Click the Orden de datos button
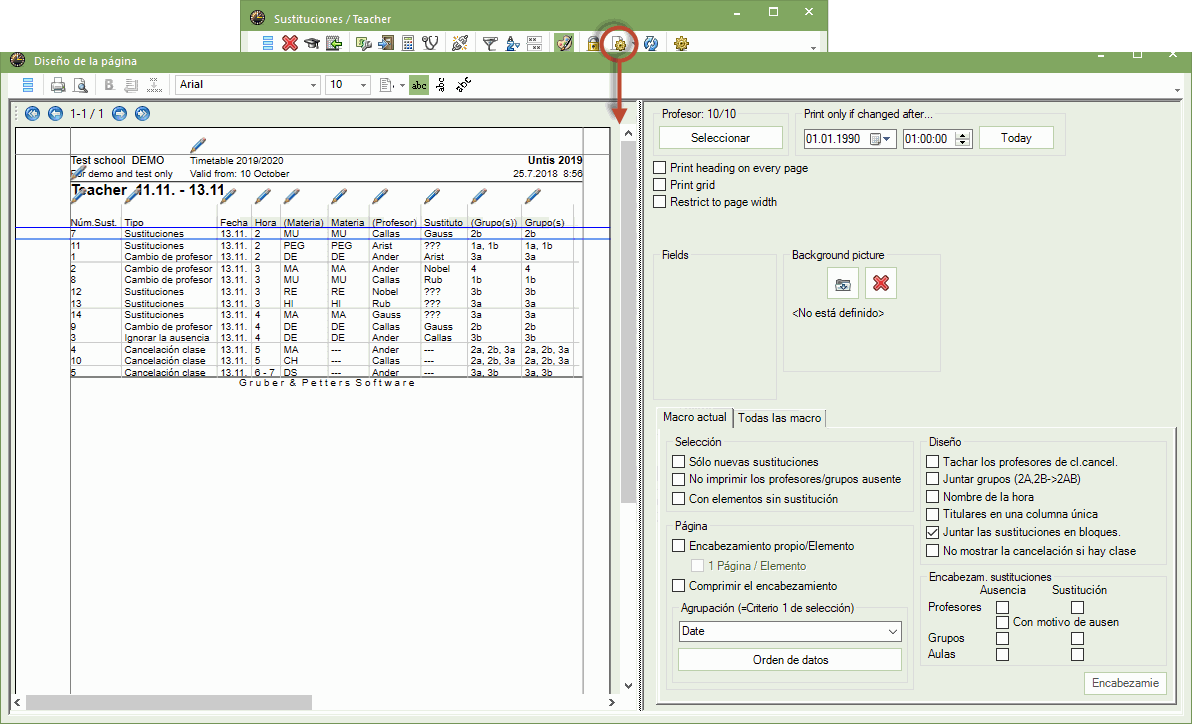Screen dimensions: 1192x724 point(790,659)
